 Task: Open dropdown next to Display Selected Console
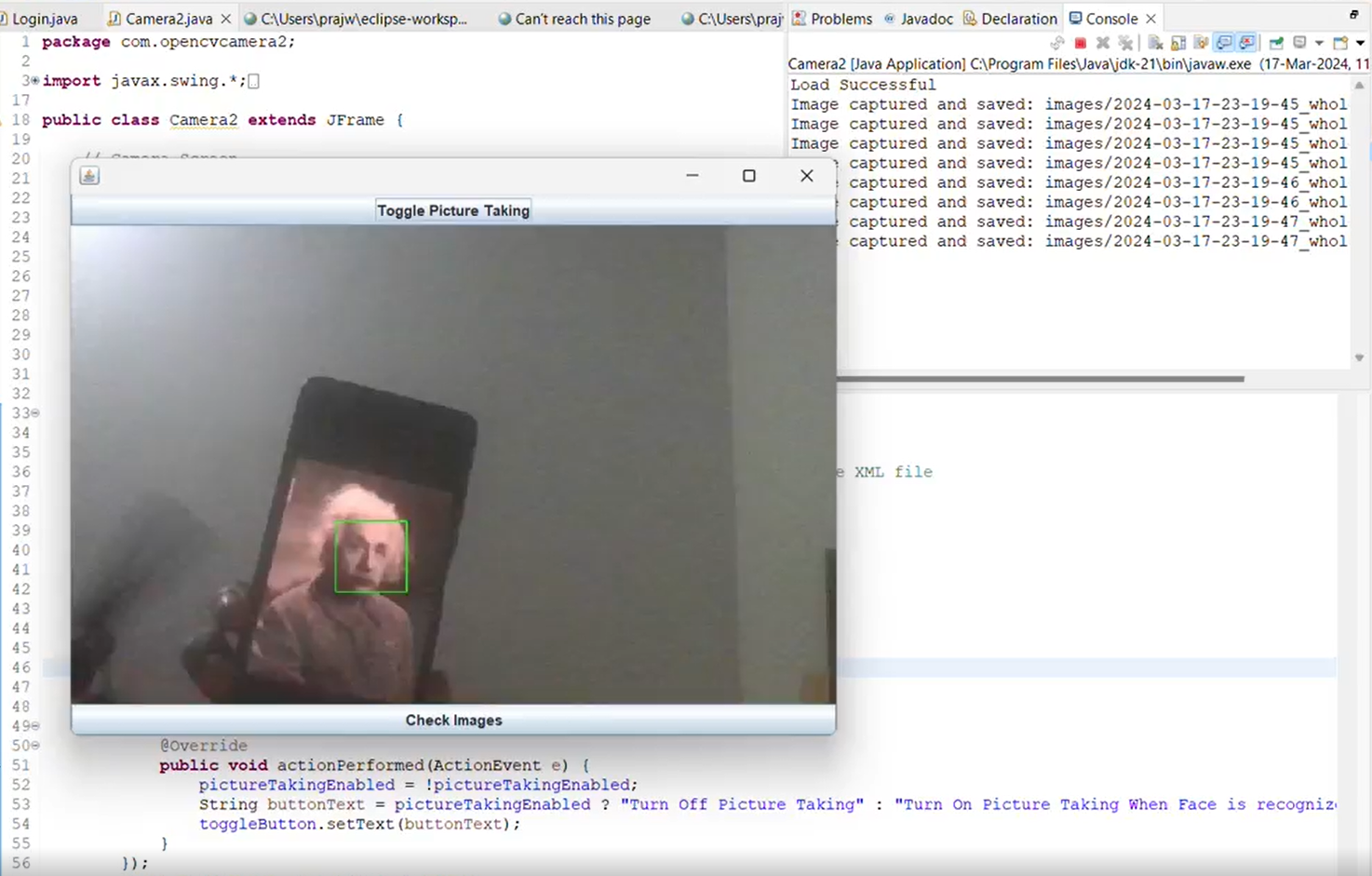tap(1319, 43)
